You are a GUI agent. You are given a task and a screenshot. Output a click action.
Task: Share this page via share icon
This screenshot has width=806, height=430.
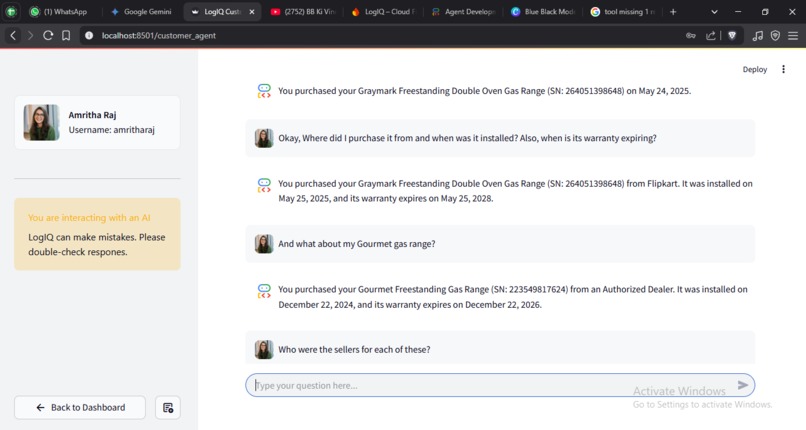click(710, 35)
